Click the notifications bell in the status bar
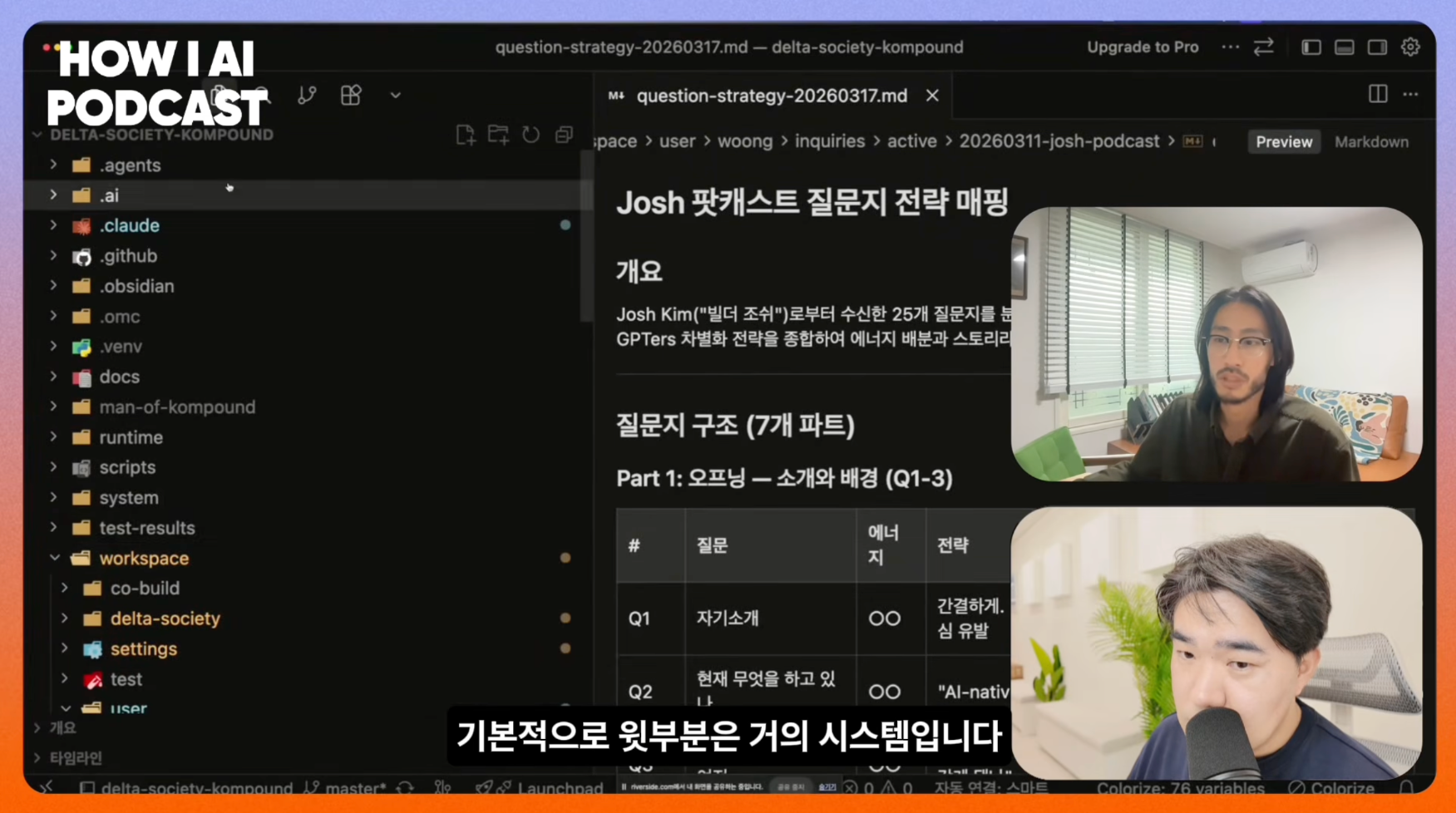Viewport: 1456px width, 813px height. (1407, 788)
